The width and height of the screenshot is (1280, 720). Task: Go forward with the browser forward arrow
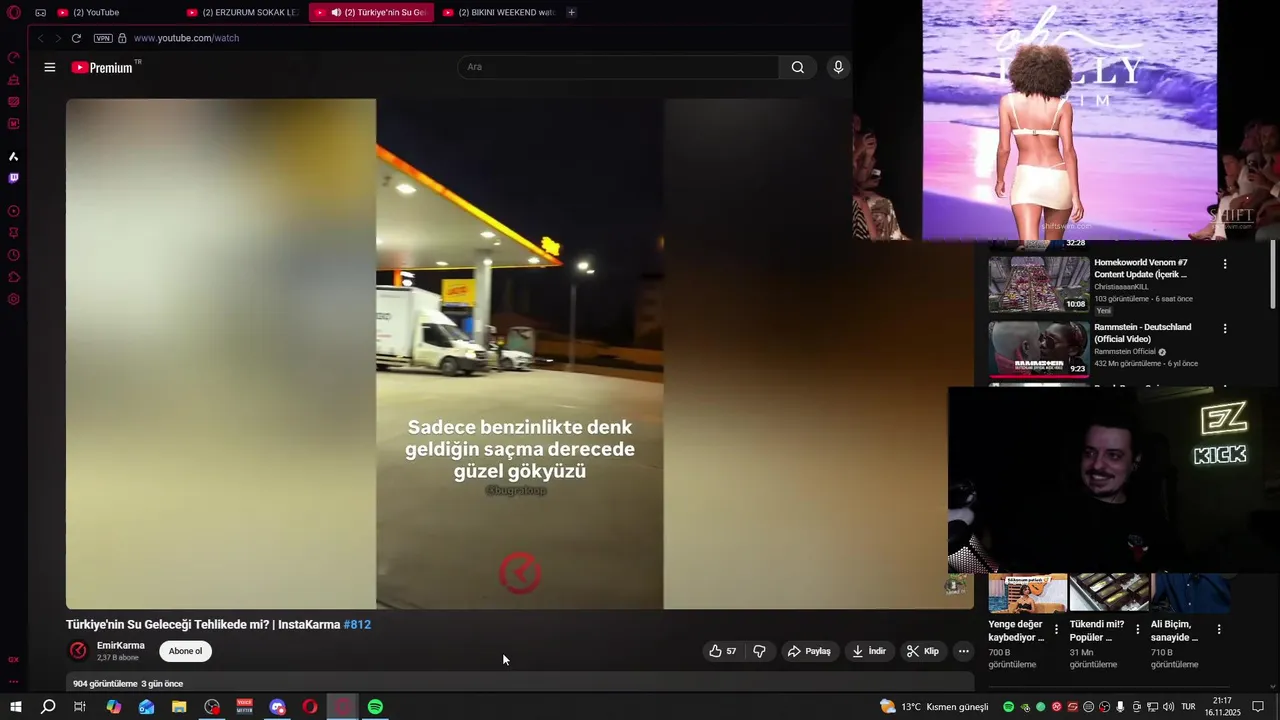tap(58, 38)
